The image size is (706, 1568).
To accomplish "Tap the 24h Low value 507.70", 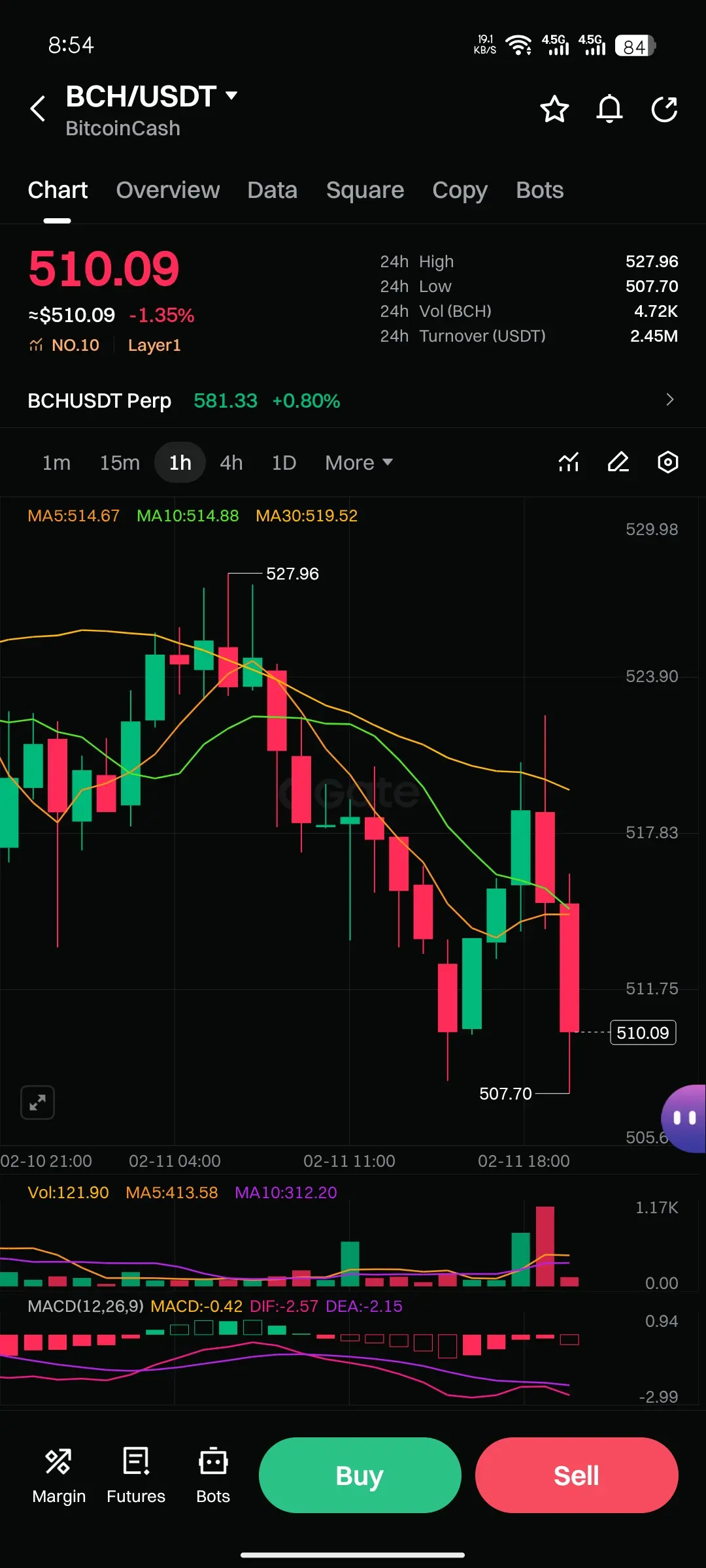I will tap(652, 286).
